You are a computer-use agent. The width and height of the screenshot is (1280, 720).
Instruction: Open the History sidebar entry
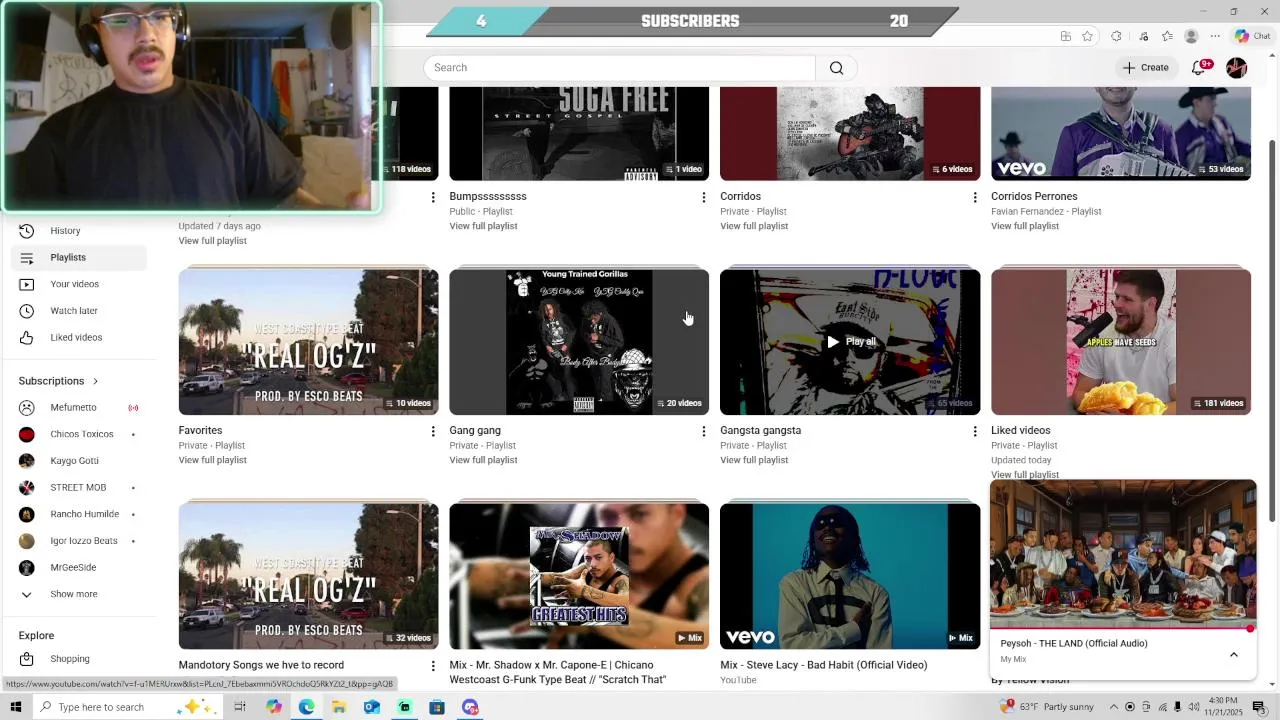pyautogui.click(x=79, y=231)
